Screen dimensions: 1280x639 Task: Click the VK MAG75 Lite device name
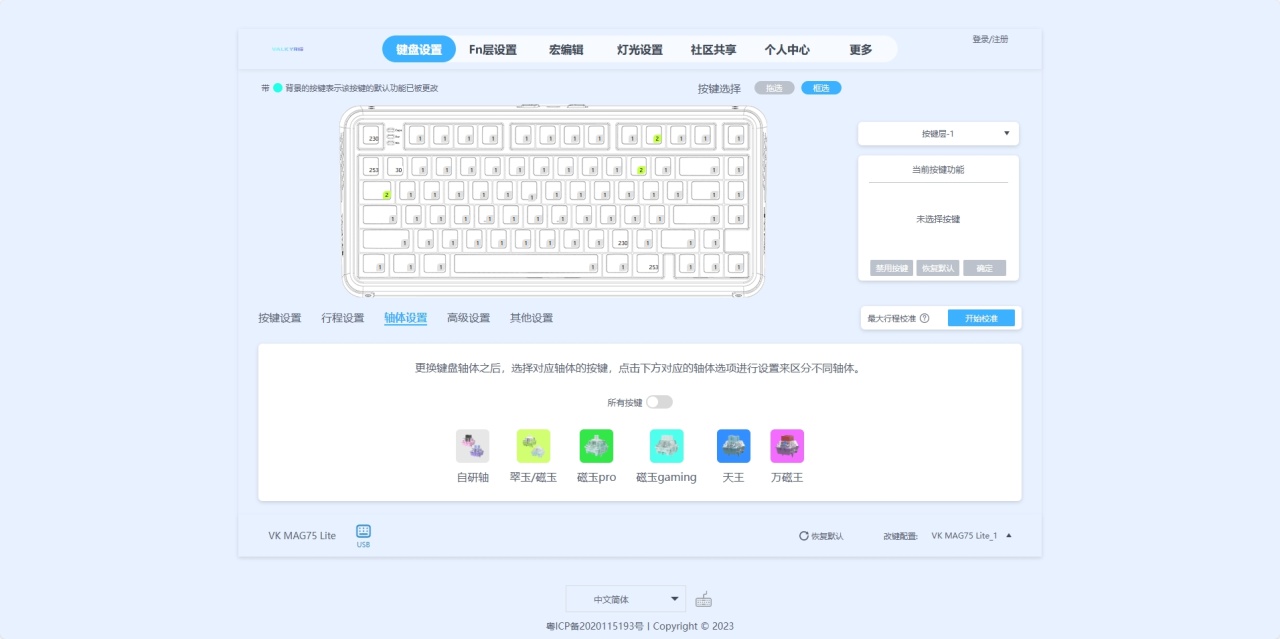[x=302, y=535]
